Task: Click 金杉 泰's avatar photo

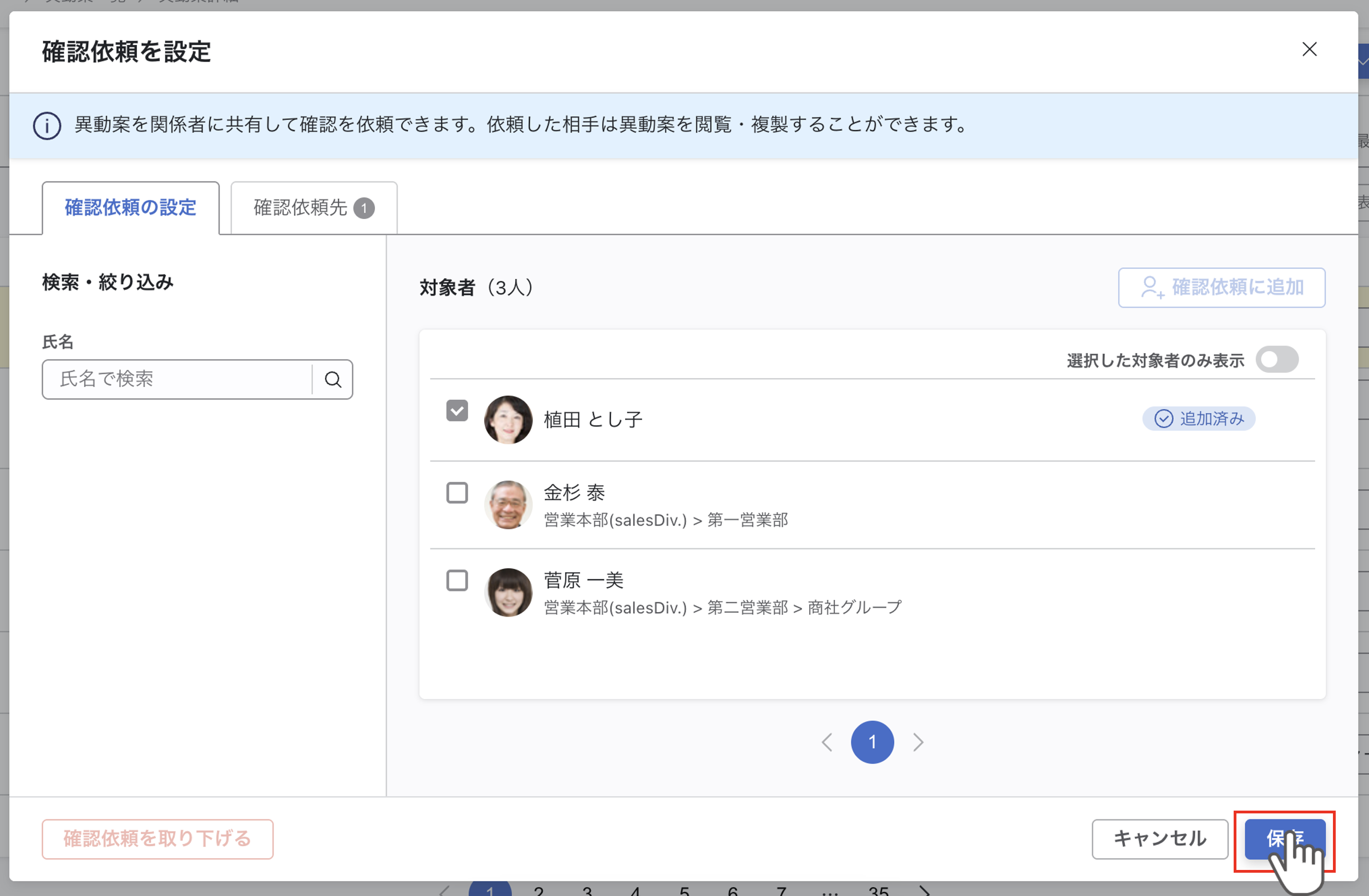Action: click(x=508, y=505)
